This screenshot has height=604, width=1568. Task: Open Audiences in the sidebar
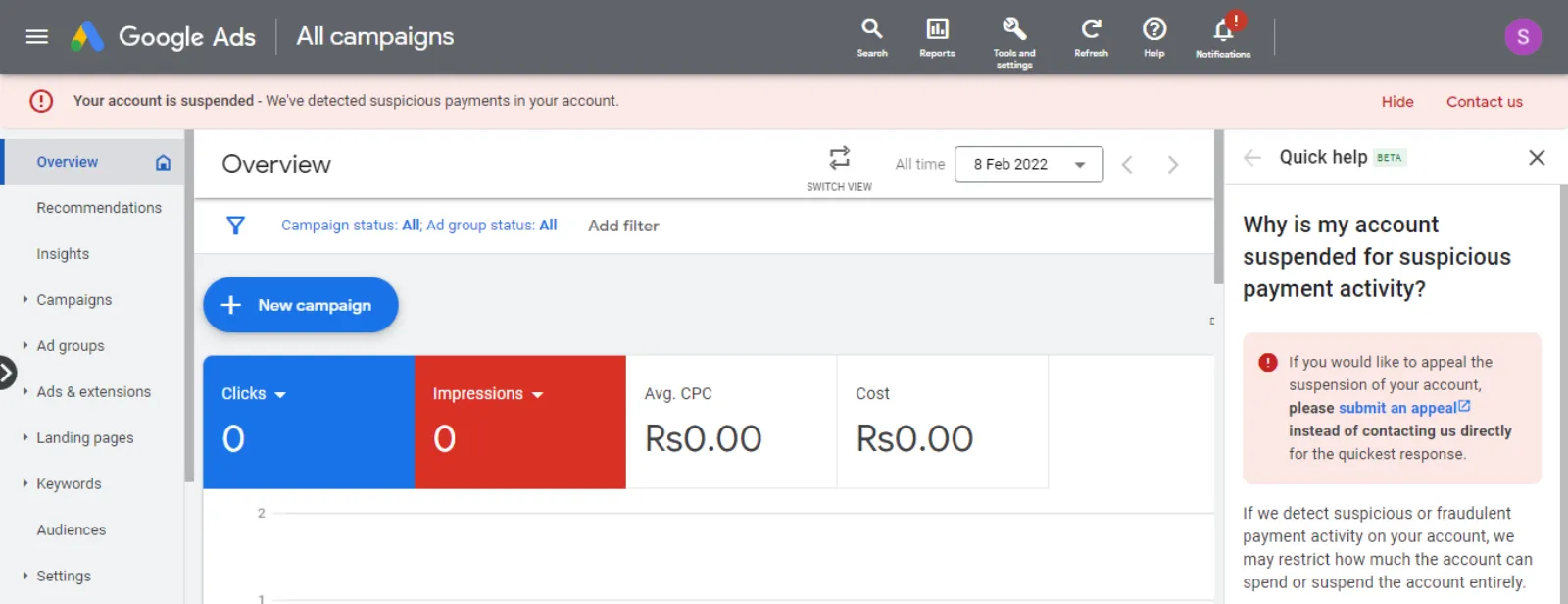pos(72,530)
